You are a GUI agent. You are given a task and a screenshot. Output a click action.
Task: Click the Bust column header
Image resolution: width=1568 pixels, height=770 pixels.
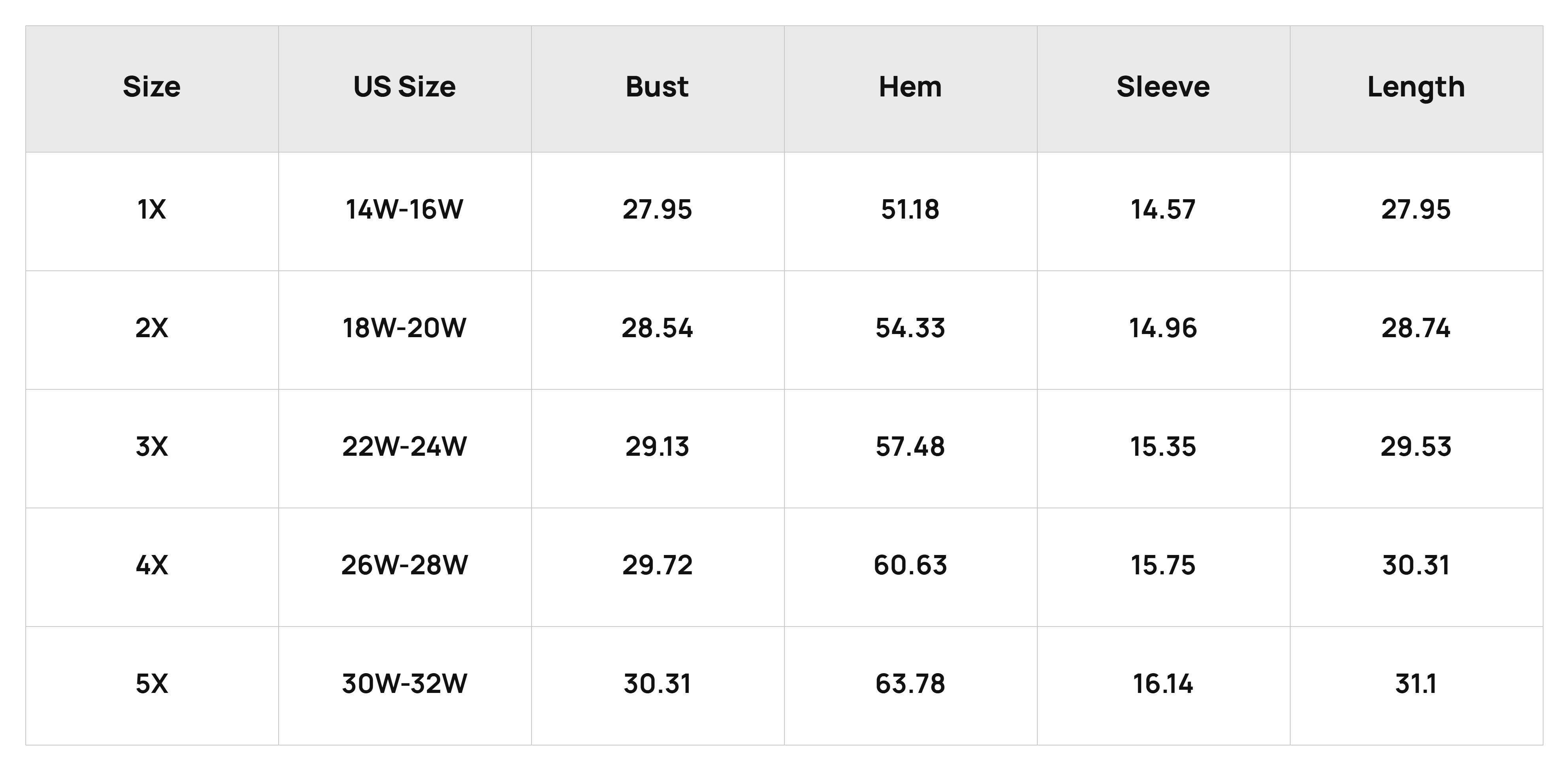click(x=658, y=87)
